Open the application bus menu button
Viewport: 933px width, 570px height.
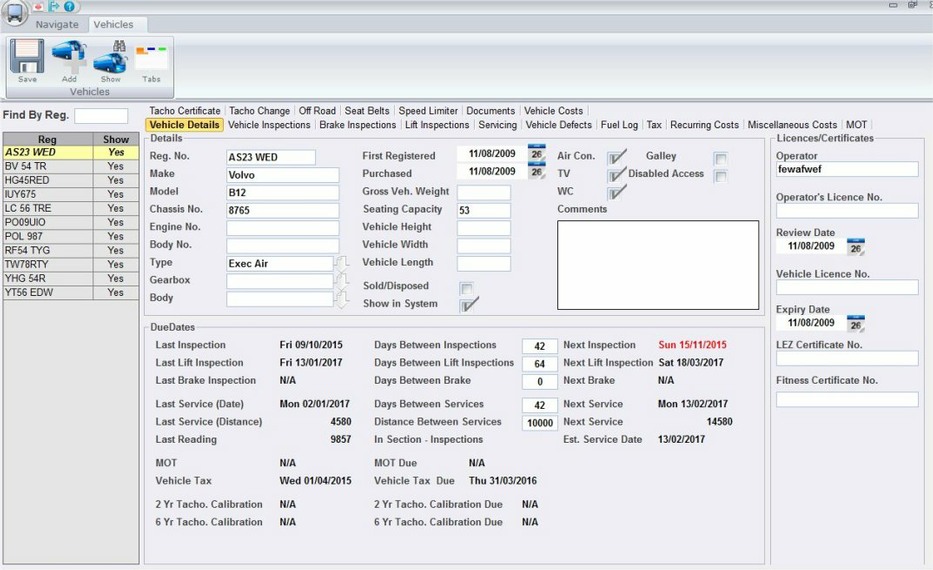(14, 13)
